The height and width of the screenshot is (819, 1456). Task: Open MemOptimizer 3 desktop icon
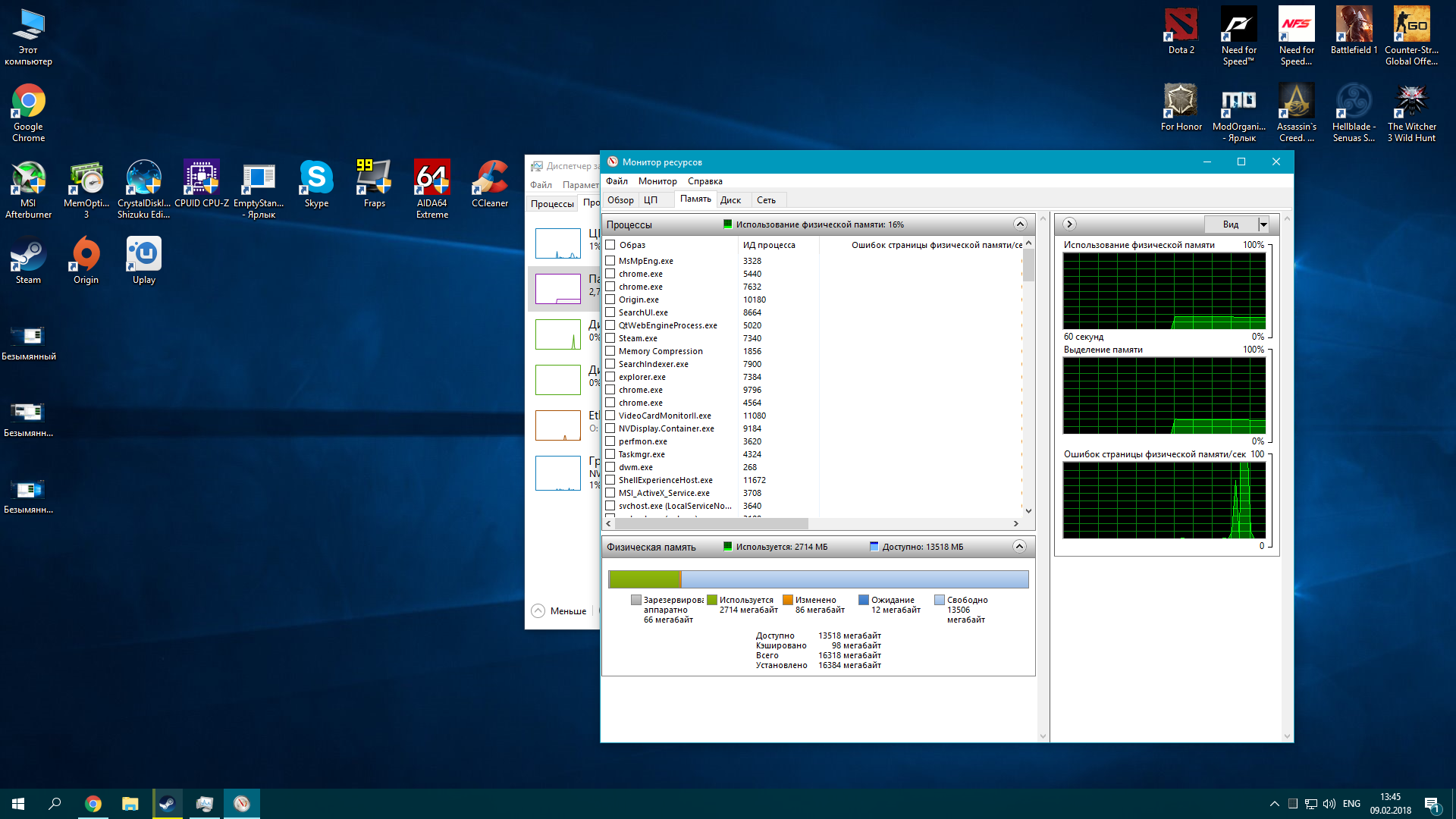point(86,189)
